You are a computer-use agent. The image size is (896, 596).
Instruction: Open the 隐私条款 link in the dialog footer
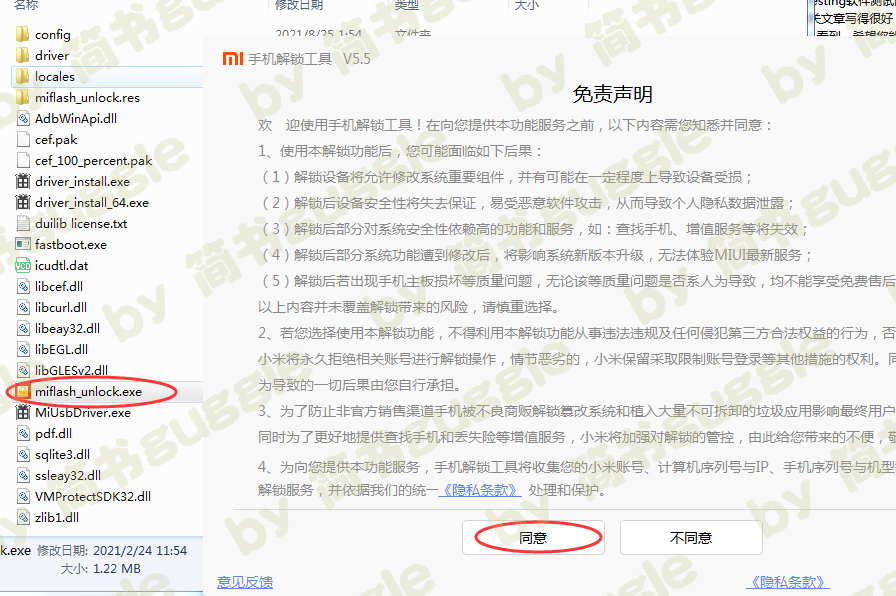click(x=787, y=582)
